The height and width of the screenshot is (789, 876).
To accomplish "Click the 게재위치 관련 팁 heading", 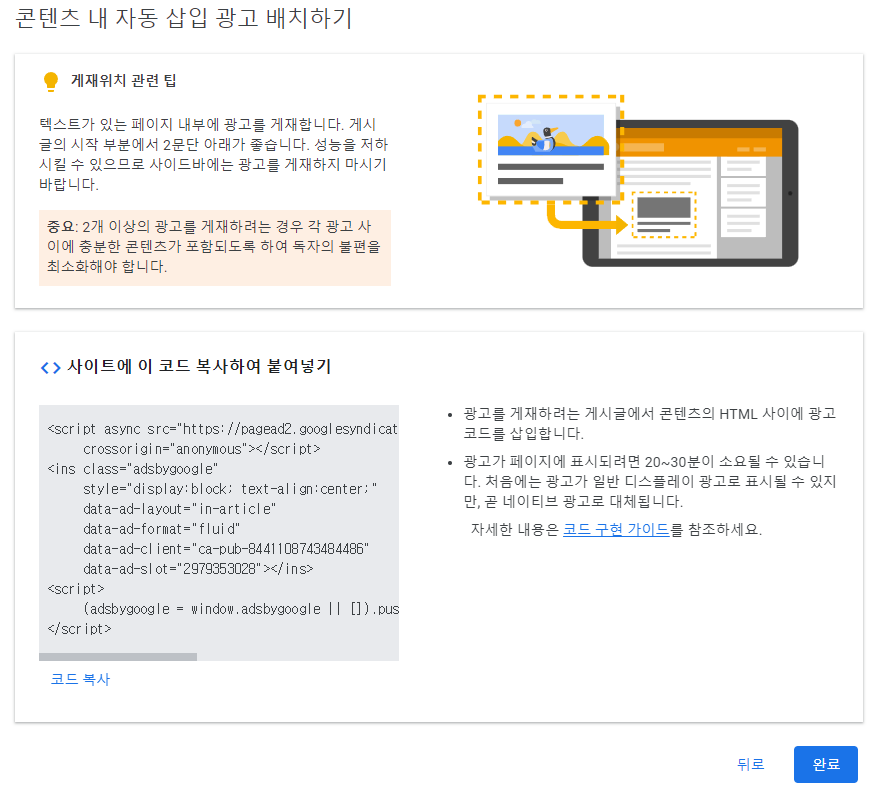I will coord(123,80).
